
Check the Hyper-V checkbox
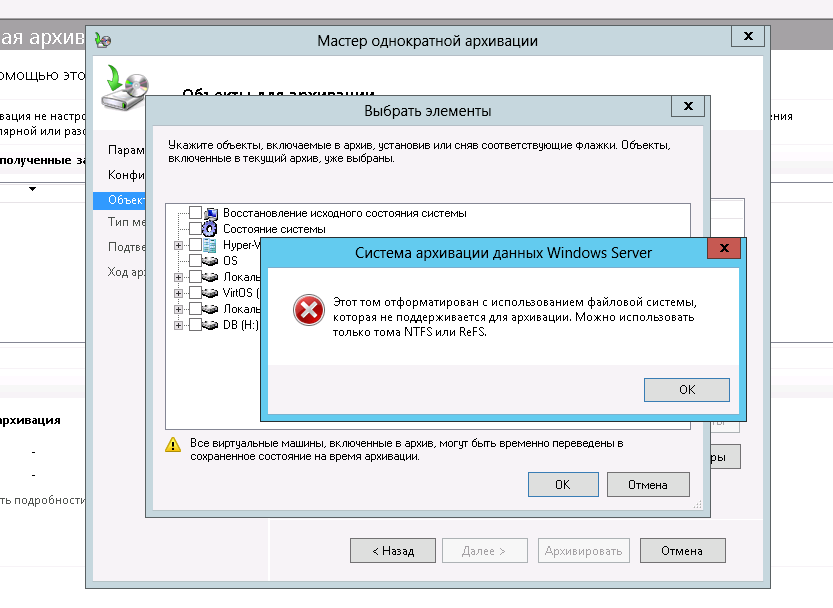(x=195, y=245)
